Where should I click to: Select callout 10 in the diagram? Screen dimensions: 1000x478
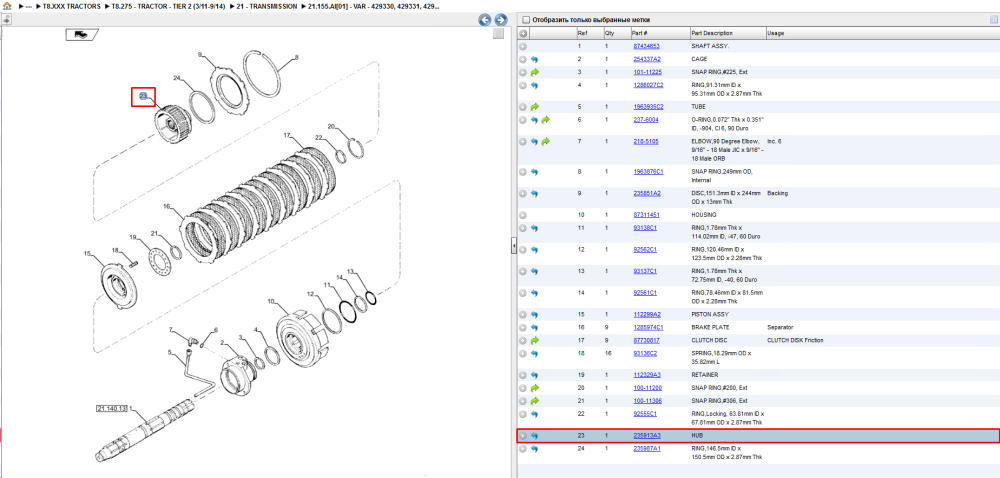[x=270, y=301]
